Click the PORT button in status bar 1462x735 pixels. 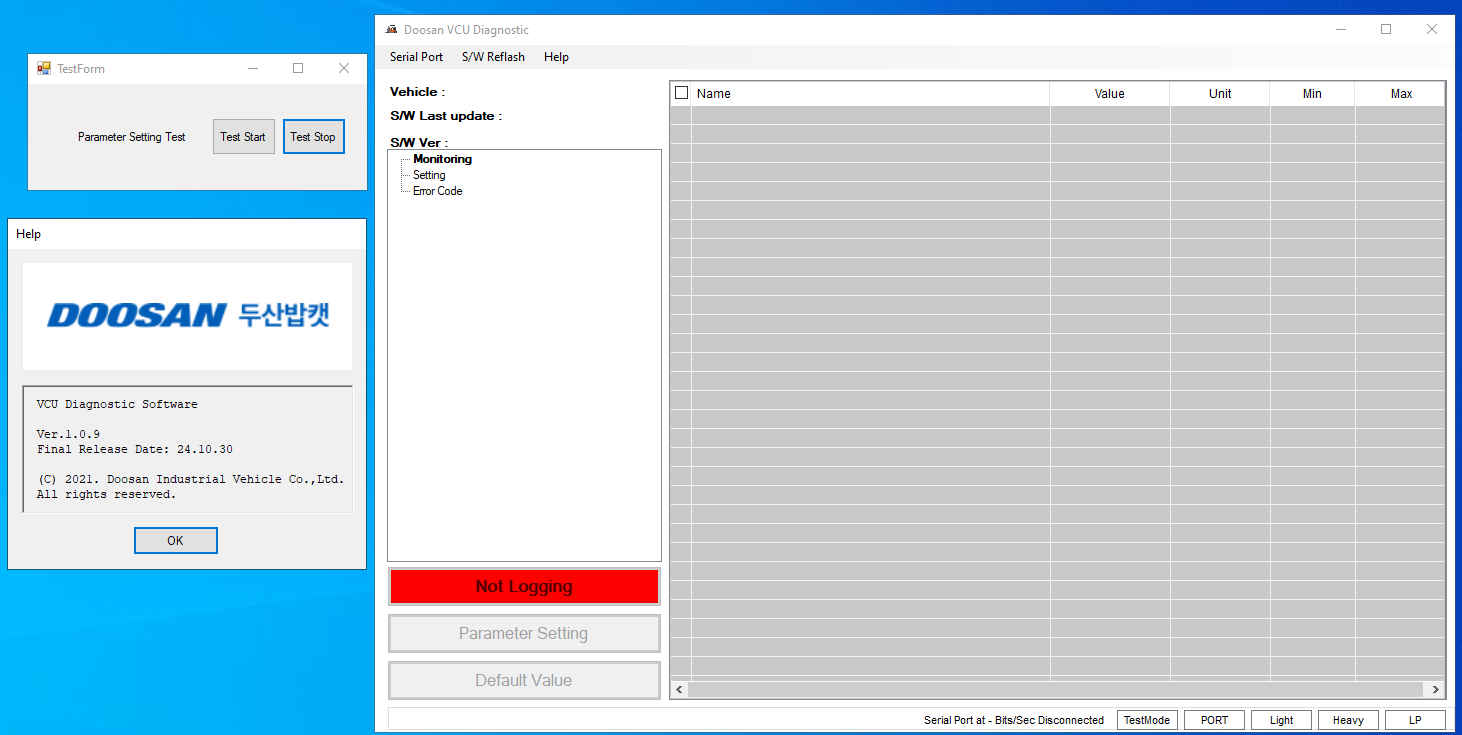[1213, 719]
